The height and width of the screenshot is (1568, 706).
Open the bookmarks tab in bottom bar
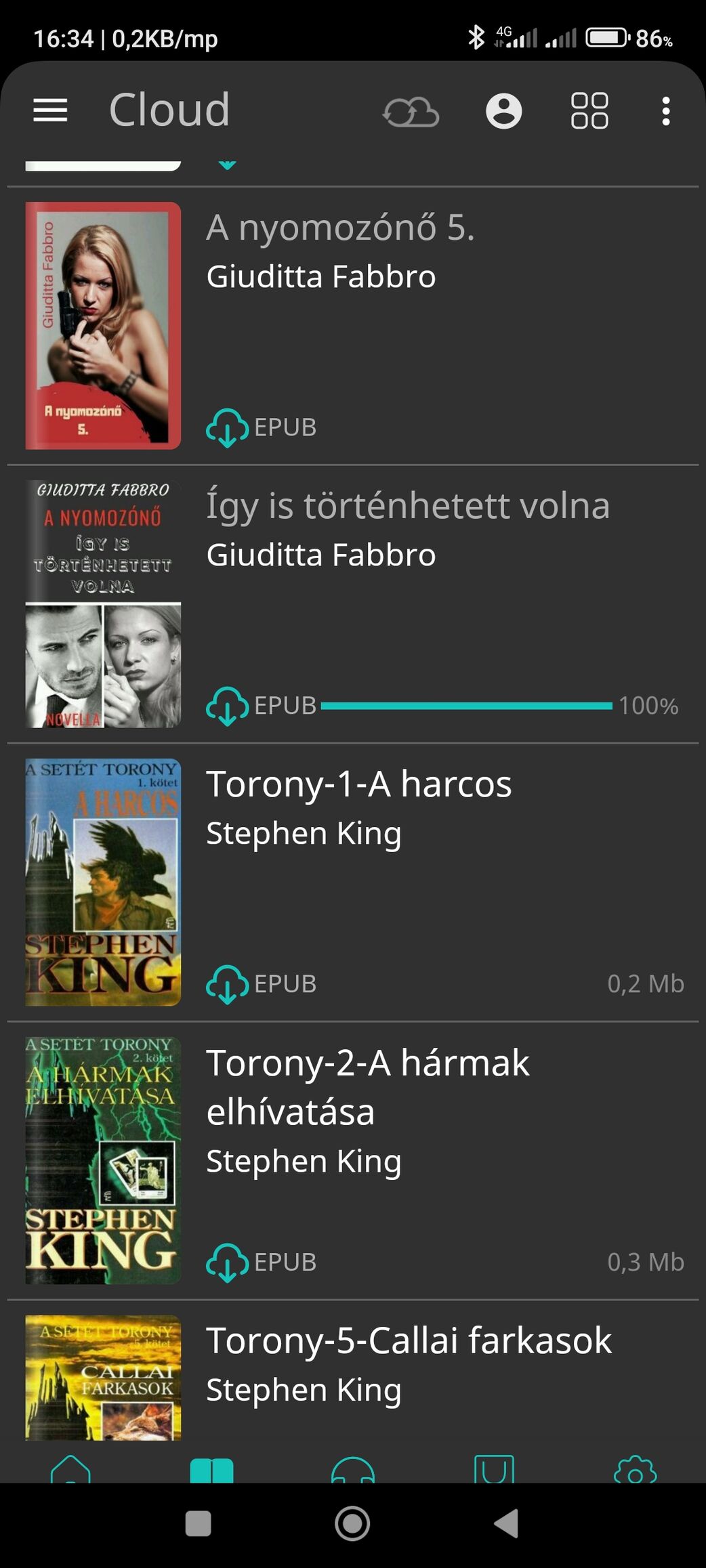point(494,1468)
